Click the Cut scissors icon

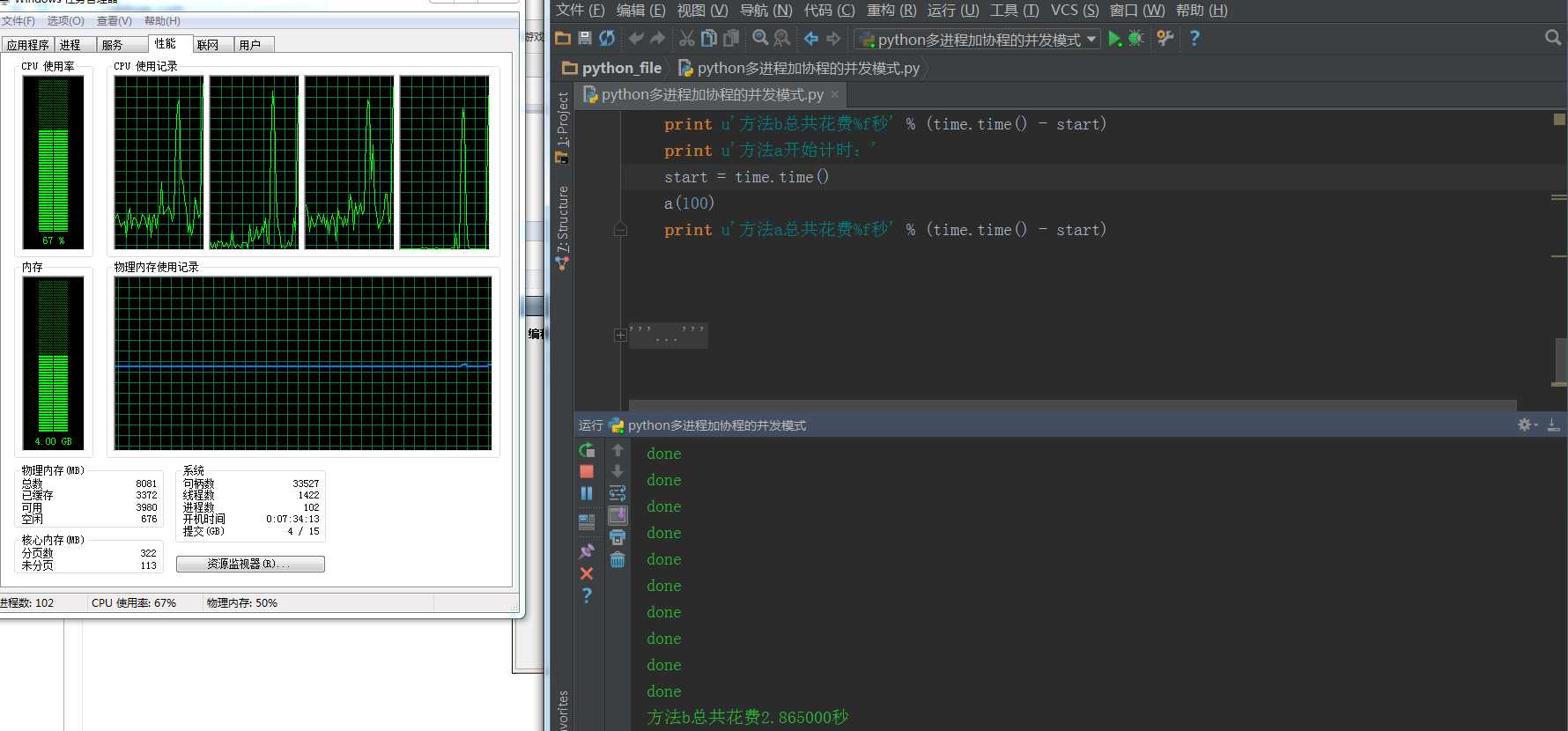[687, 38]
